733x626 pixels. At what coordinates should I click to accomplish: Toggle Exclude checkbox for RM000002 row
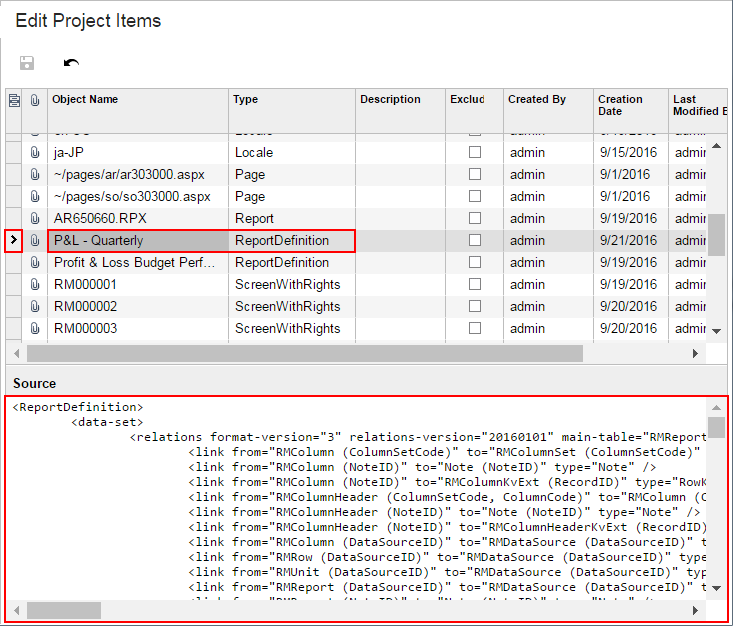tap(475, 306)
